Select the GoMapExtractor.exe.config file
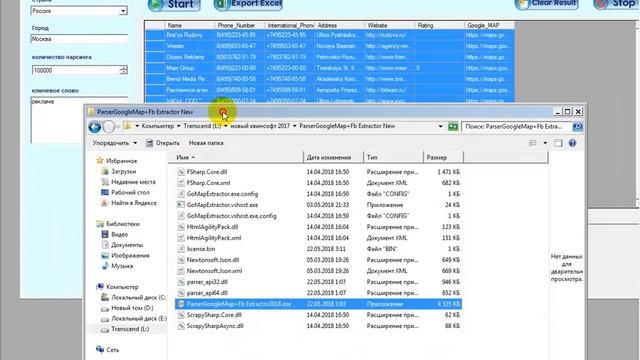This screenshot has width=640, height=360. (x=222, y=194)
